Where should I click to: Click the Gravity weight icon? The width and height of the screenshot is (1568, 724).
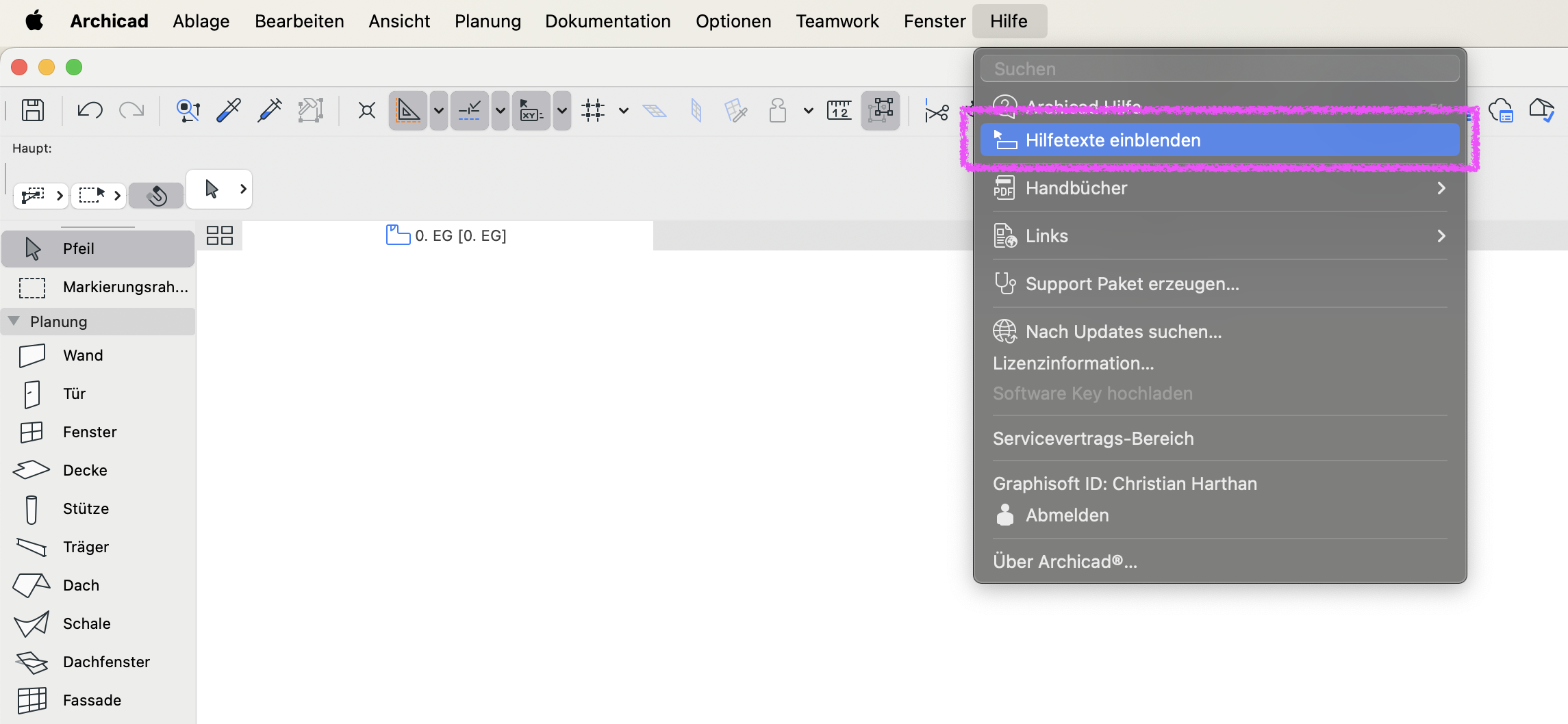tap(777, 110)
